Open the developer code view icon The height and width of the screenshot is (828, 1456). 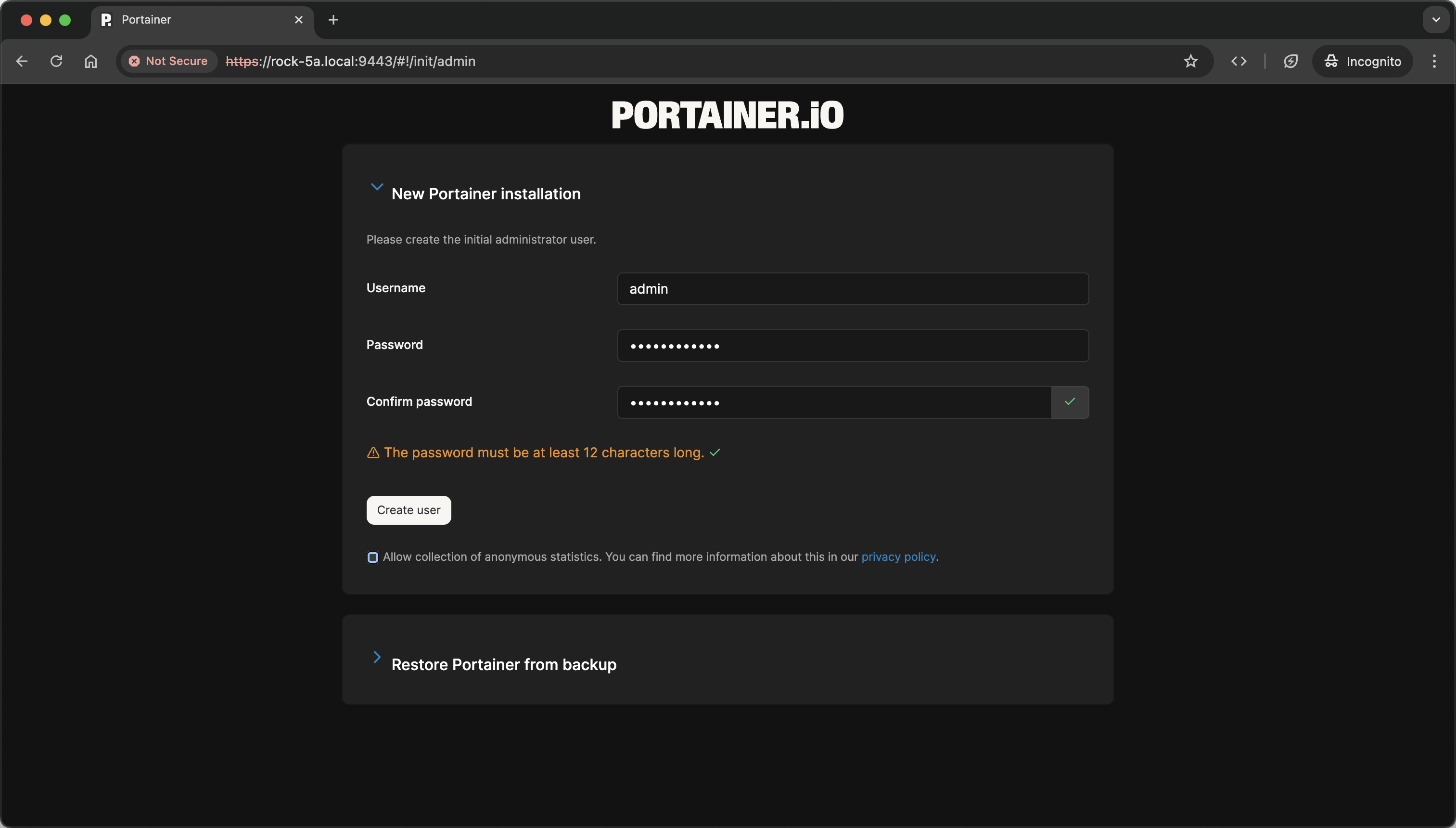click(x=1239, y=61)
